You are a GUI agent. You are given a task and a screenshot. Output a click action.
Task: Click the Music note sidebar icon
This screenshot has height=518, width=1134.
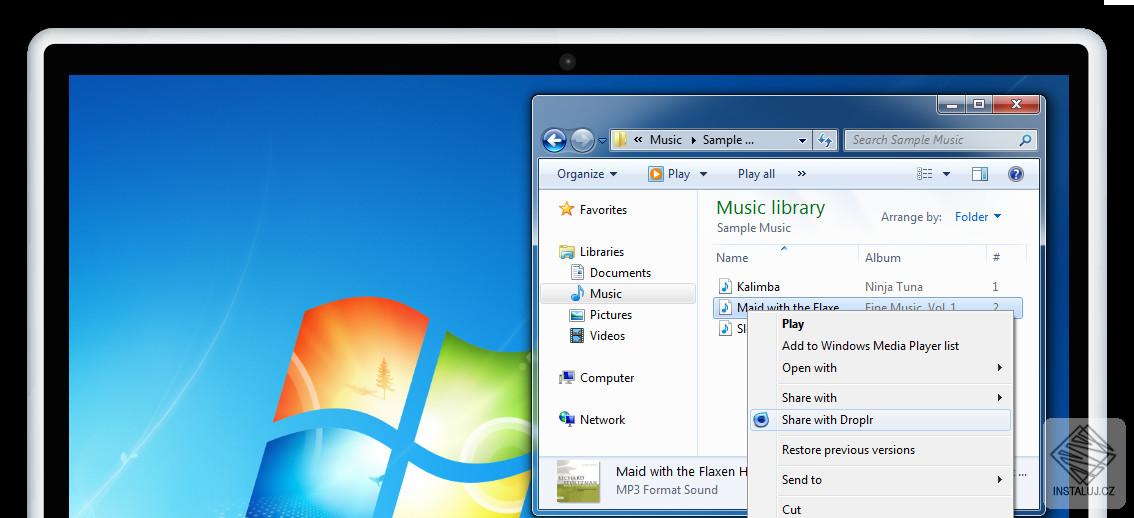pos(577,293)
